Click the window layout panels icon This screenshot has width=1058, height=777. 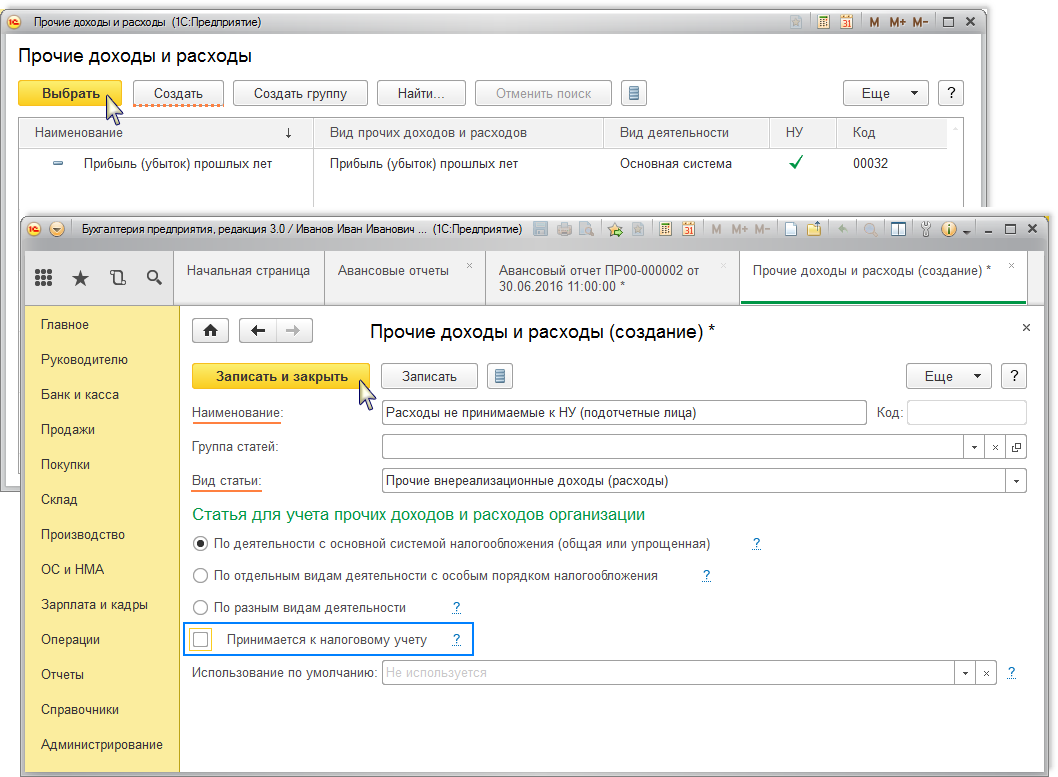click(x=898, y=229)
